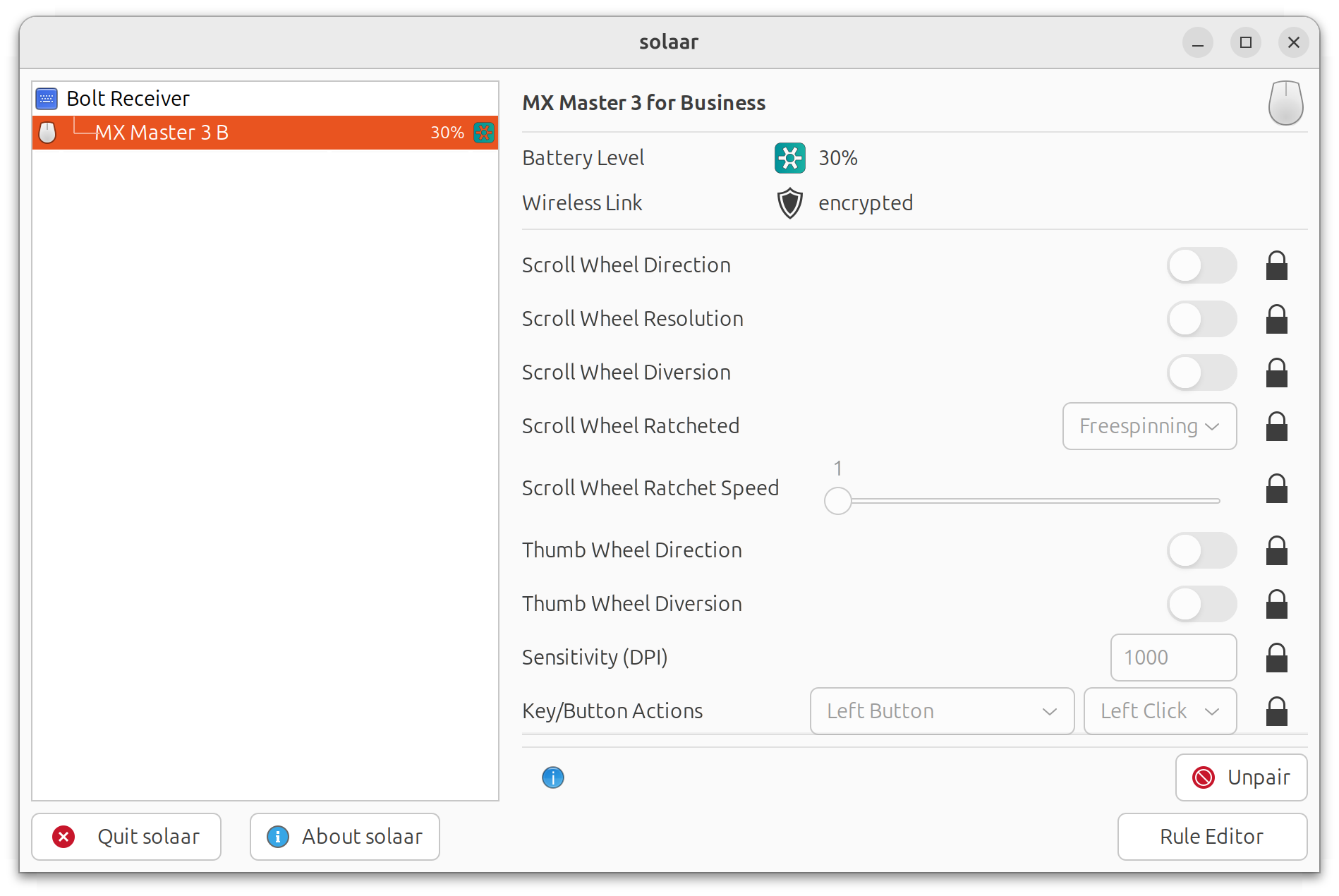Select MX Master 3 B device entry
1339x896 pixels.
click(162, 133)
